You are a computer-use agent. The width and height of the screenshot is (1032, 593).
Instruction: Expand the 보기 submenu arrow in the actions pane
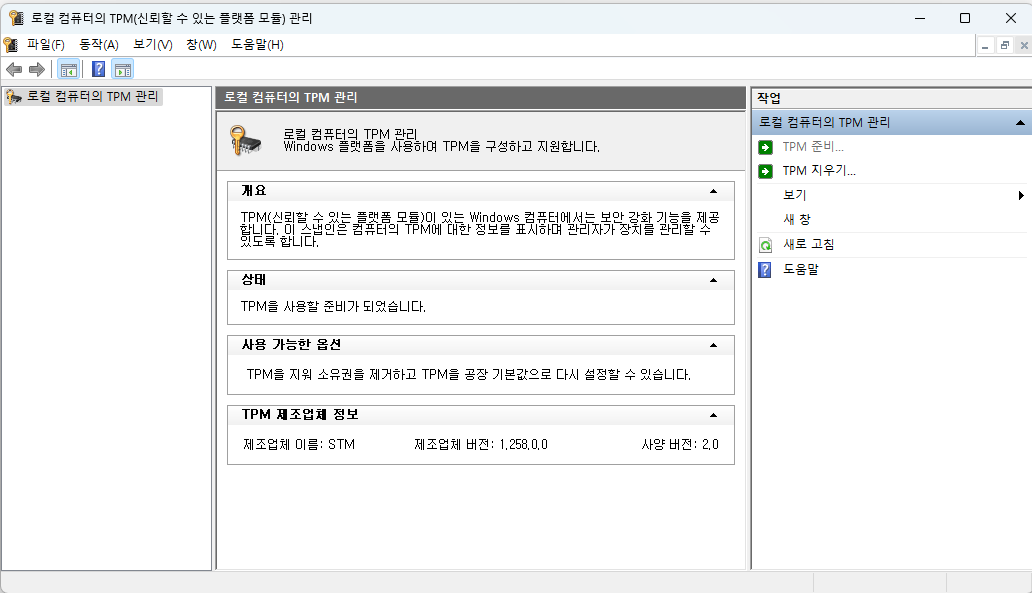[1021, 195]
